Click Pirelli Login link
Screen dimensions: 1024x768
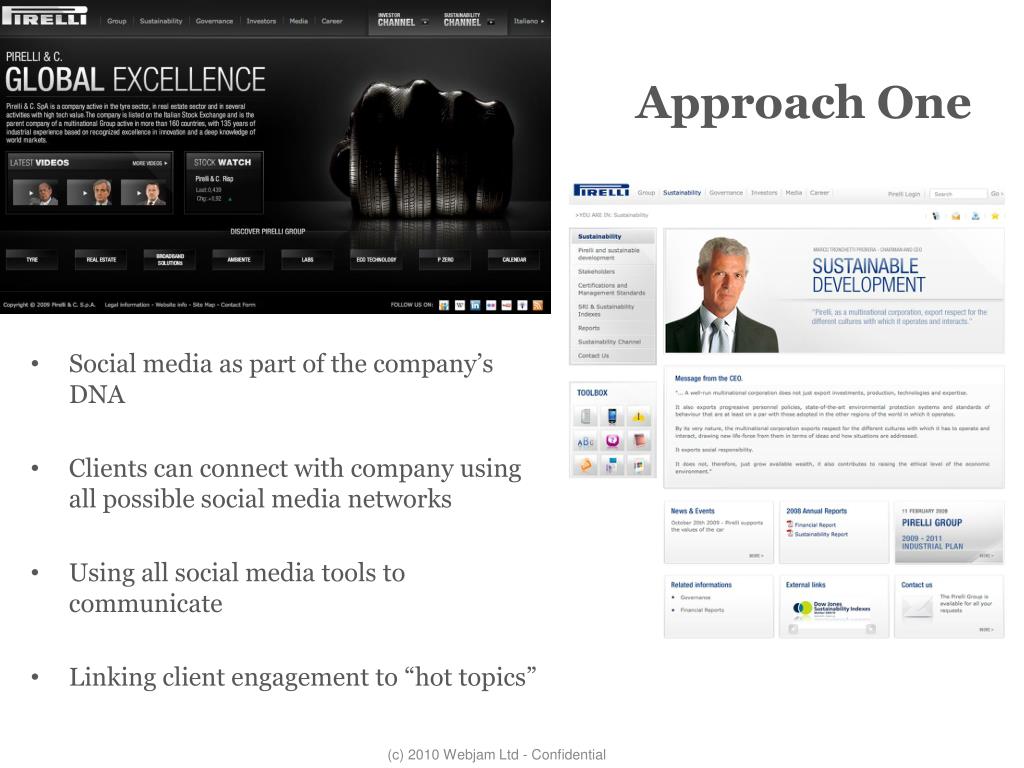pyautogui.click(x=904, y=194)
